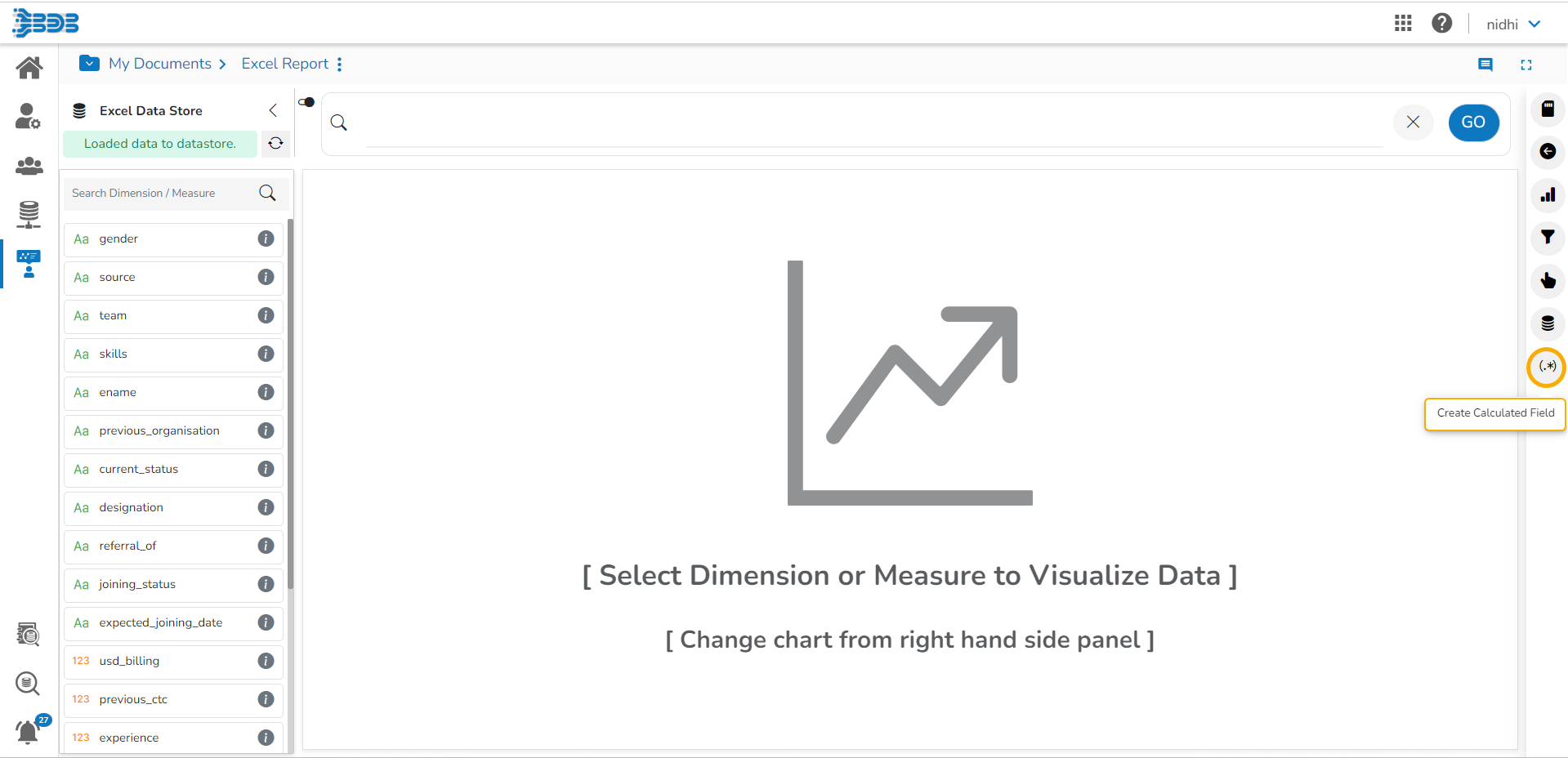Viewport: 1568px width, 758px height.
Task: Show info for the gender field
Action: 266,239
